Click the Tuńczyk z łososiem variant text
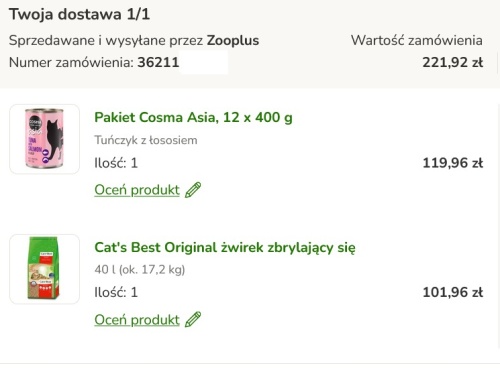The image size is (500, 374). coord(146,140)
